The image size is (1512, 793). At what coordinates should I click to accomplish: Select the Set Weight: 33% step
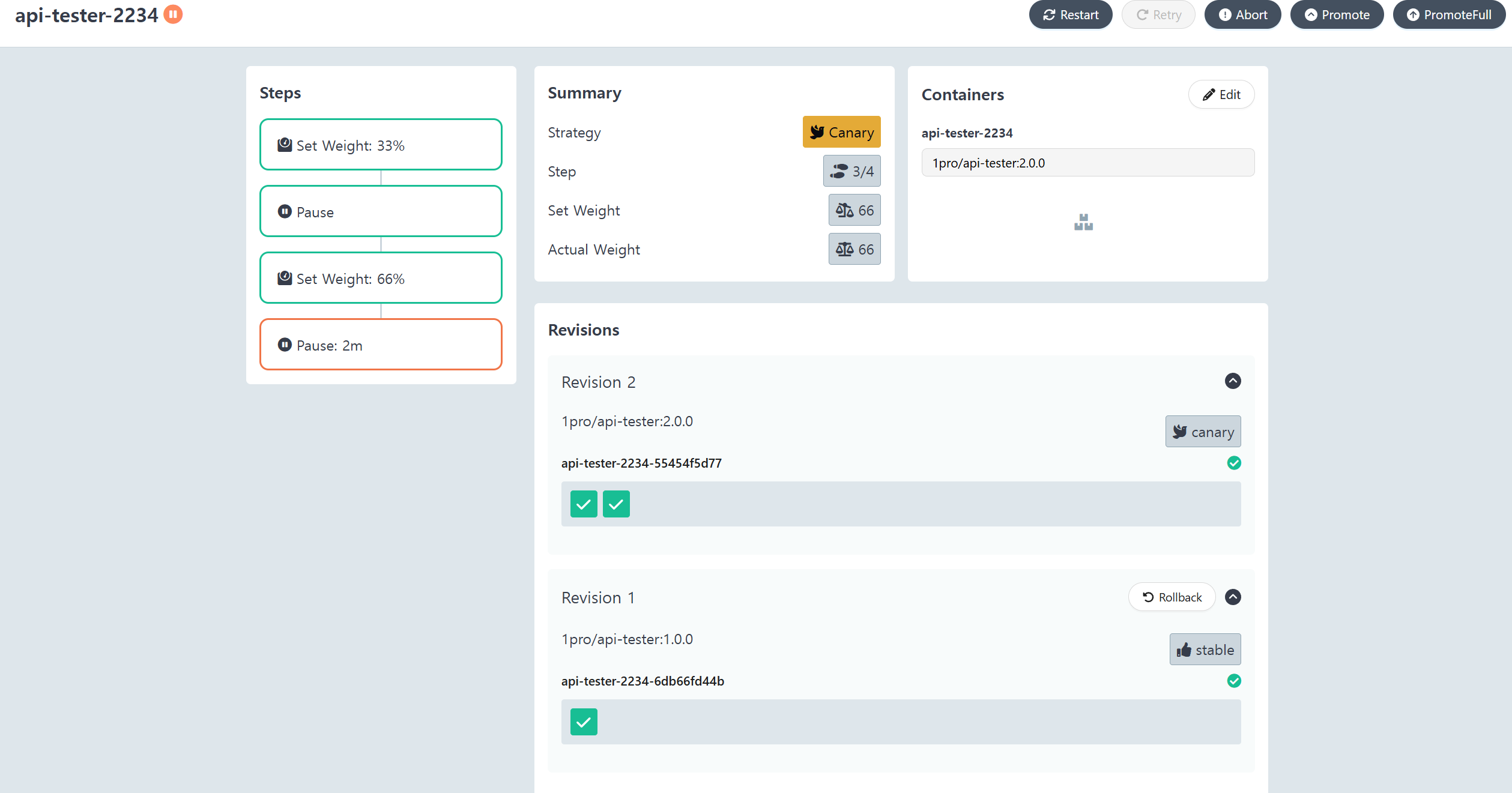381,145
